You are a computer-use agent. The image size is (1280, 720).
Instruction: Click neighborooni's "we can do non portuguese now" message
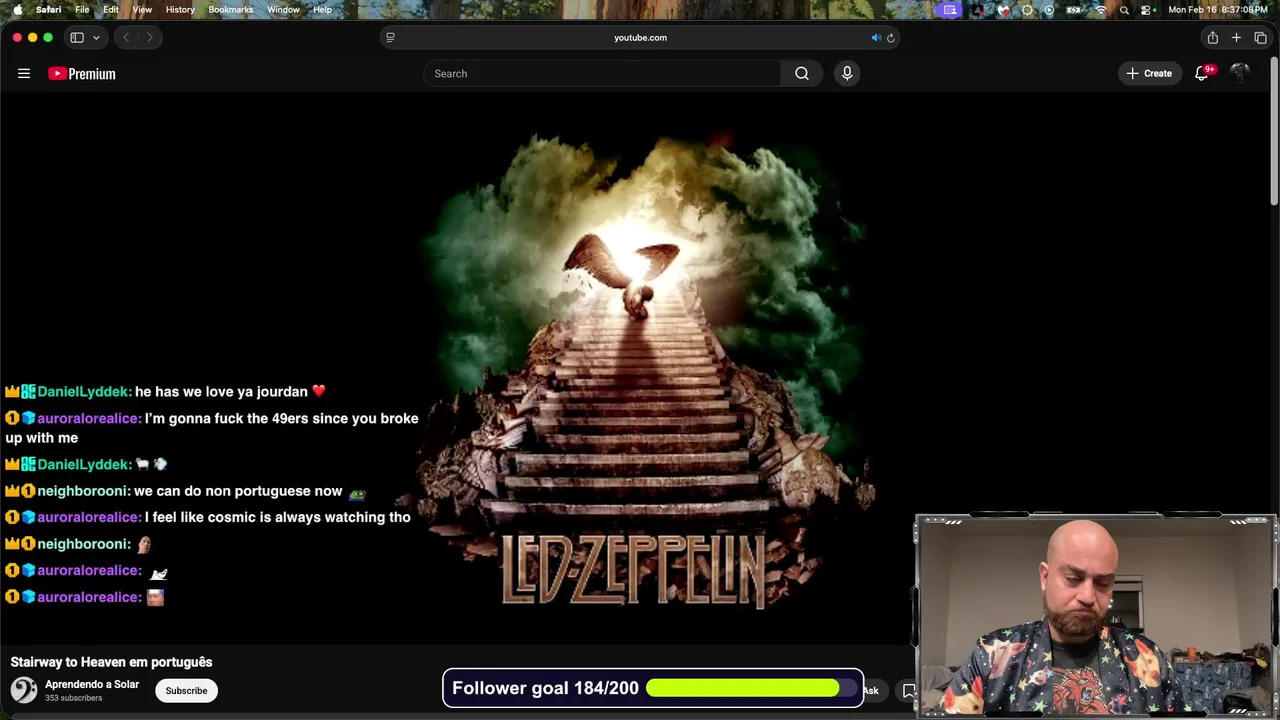pyautogui.click(x=186, y=491)
